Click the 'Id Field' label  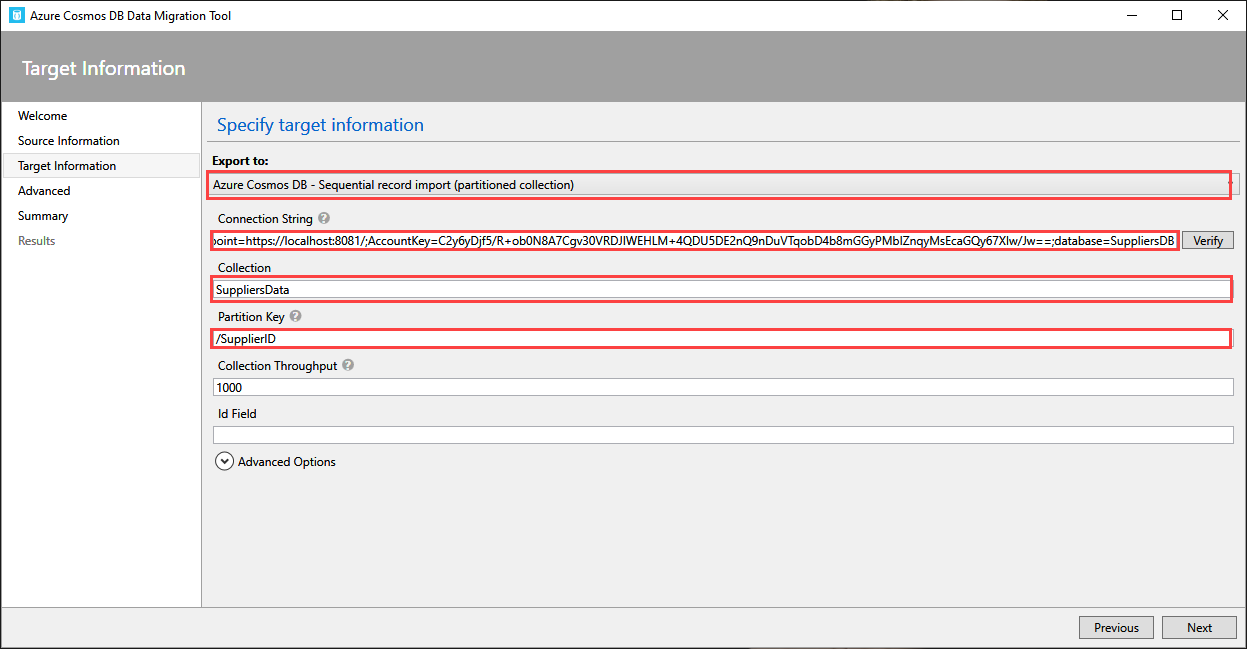pyautogui.click(x=238, y=413)
